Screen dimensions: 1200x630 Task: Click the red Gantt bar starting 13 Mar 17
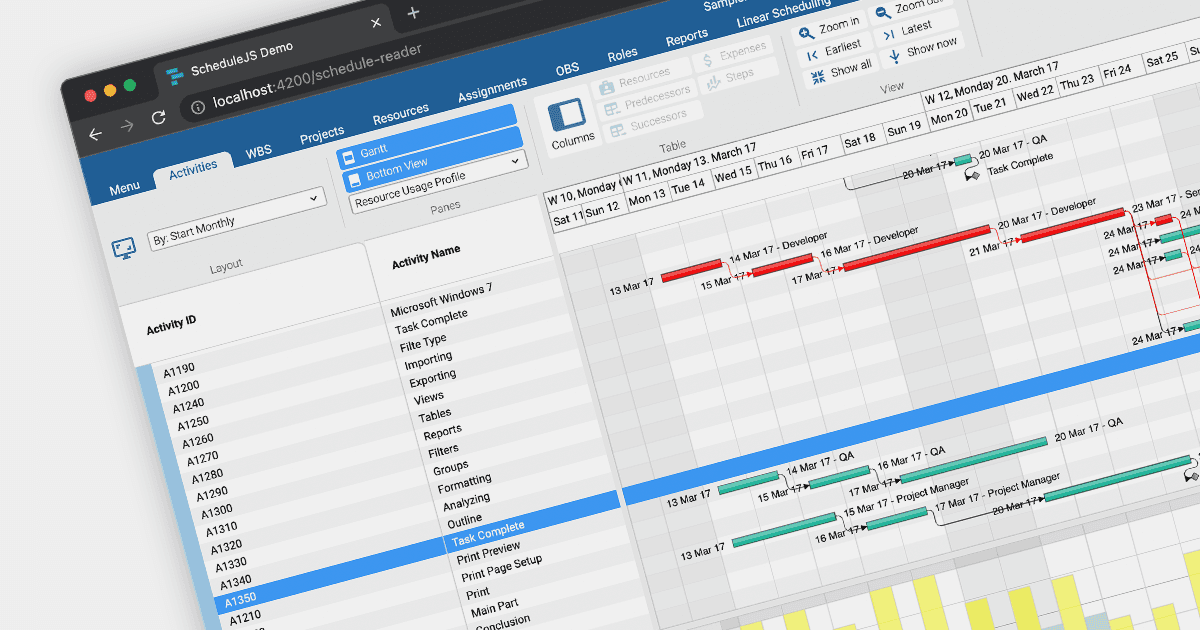coord(691,271)
